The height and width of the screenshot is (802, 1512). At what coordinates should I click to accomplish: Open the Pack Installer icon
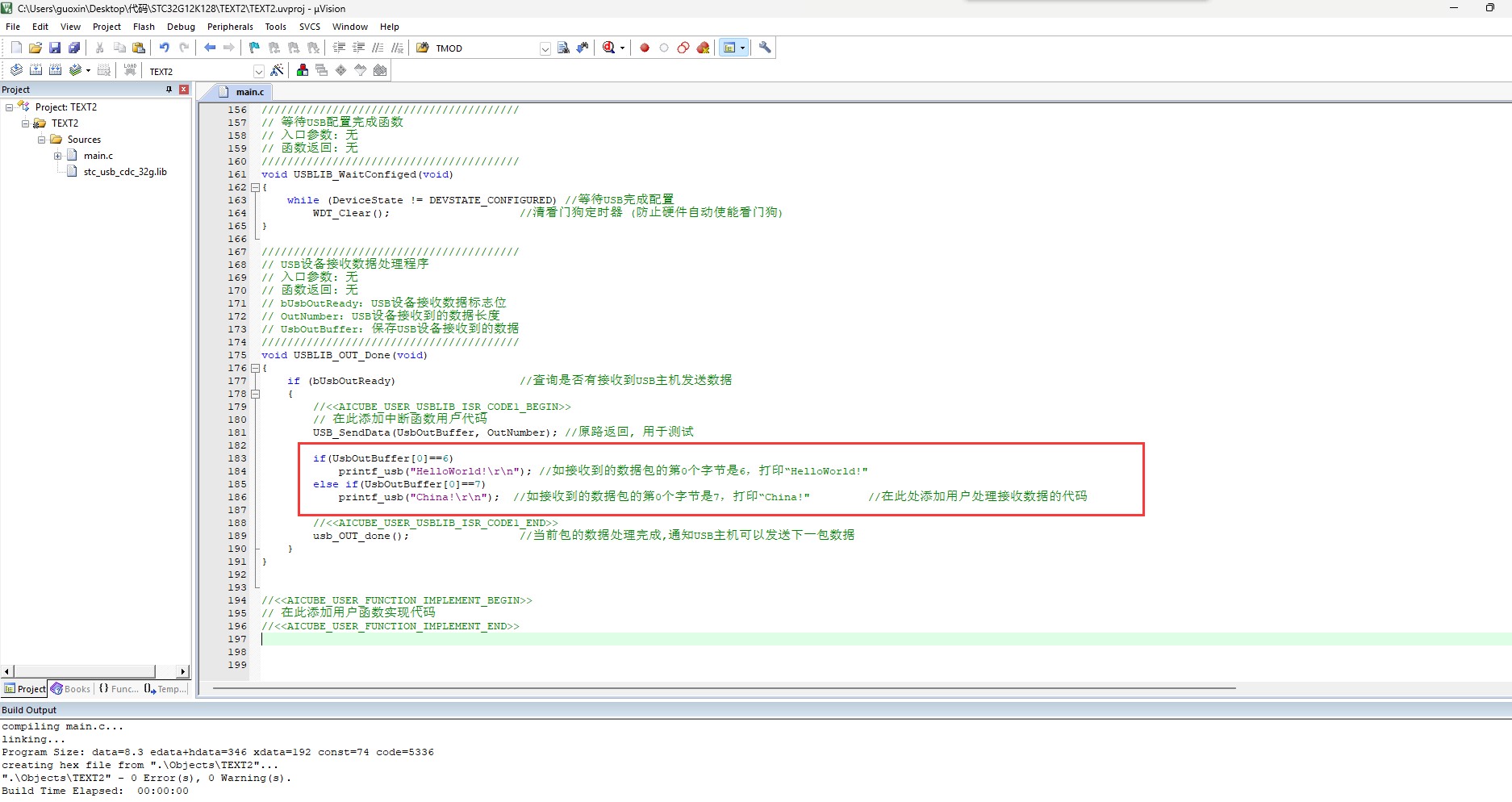coord(380,71)
